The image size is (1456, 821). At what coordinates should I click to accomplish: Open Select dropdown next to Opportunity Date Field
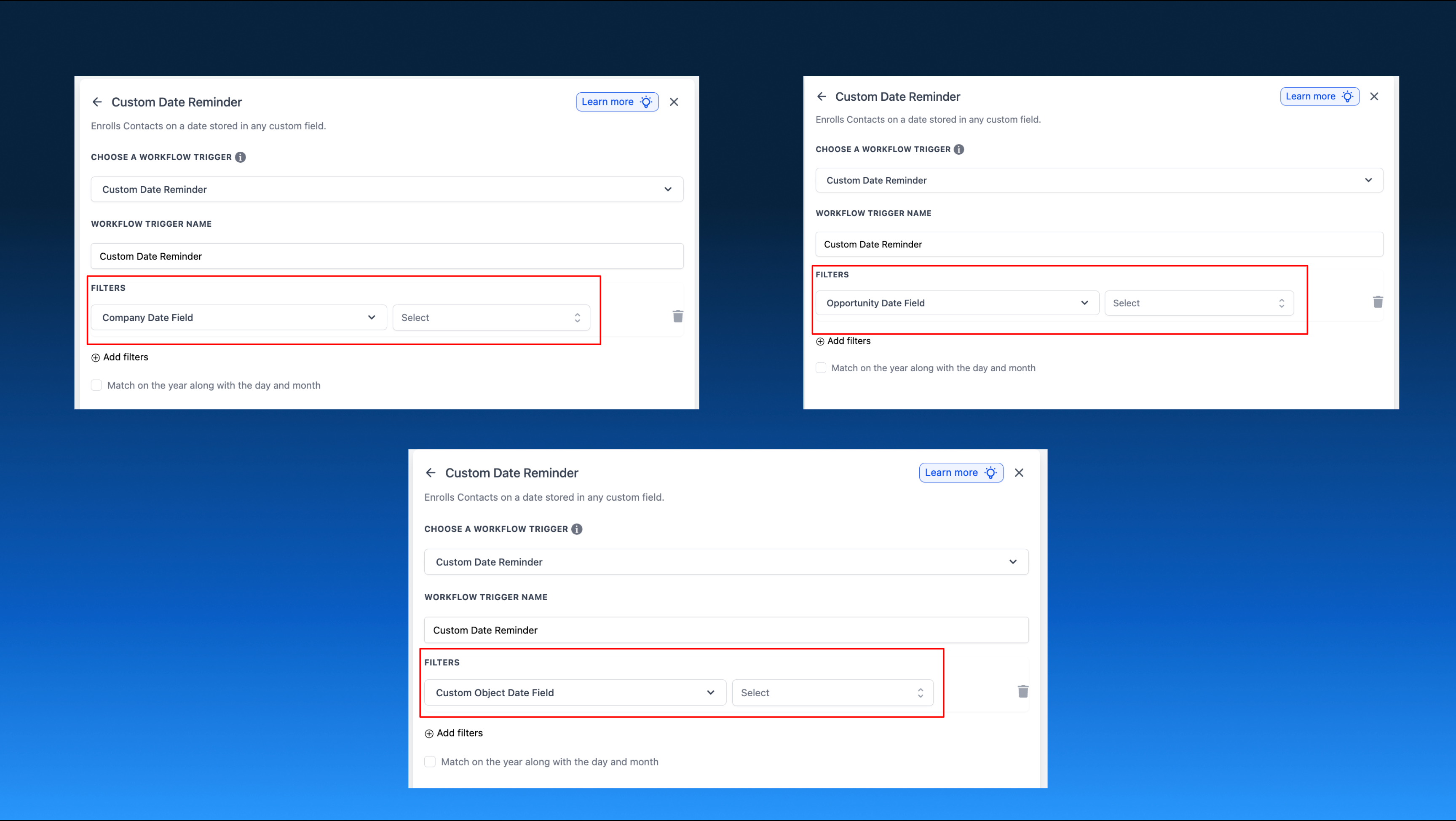(x=1198, y=303)
